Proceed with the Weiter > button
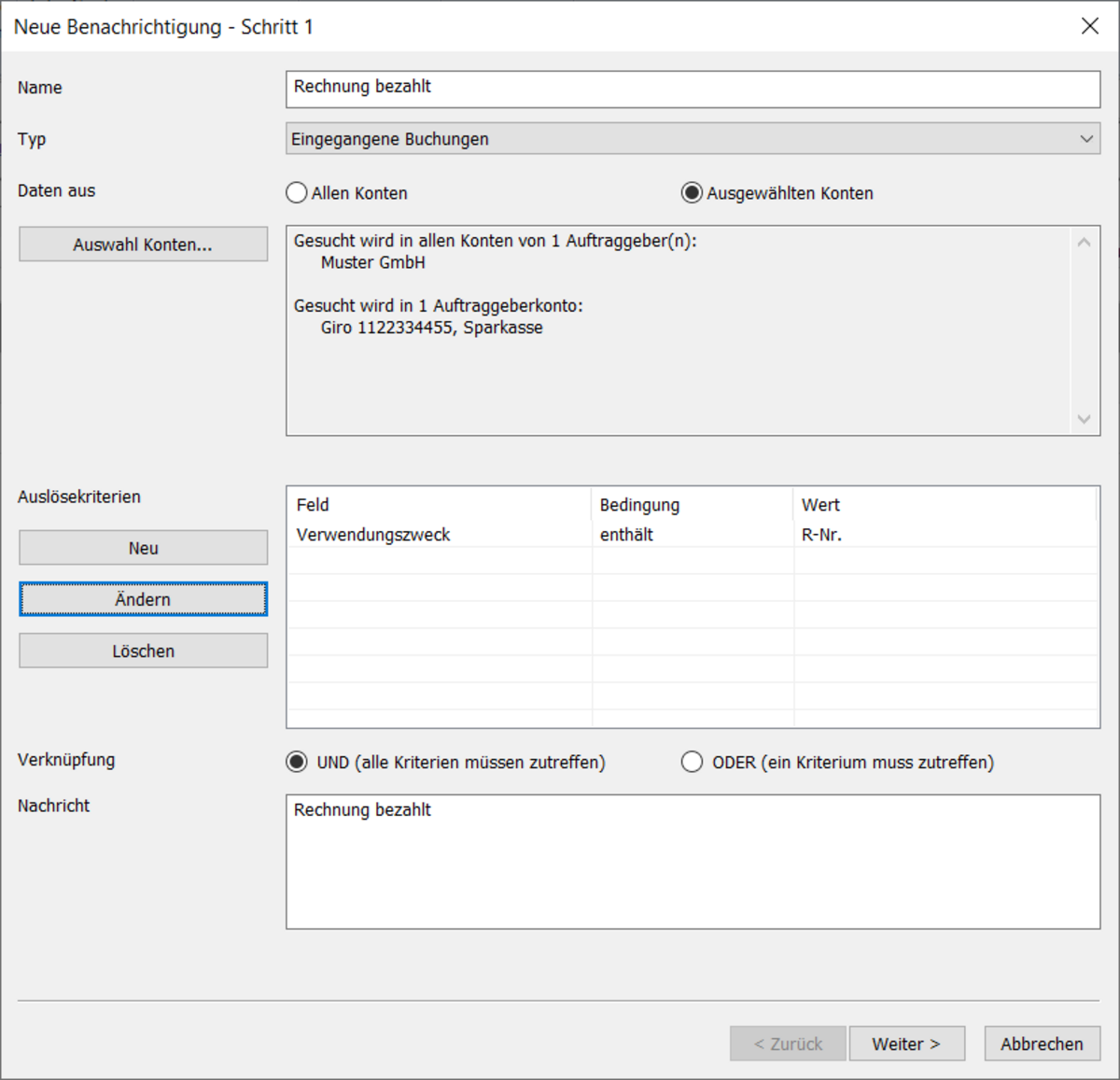Image resolution: width=1120 pixels, height=1080 pixels. pos(905,1044)
